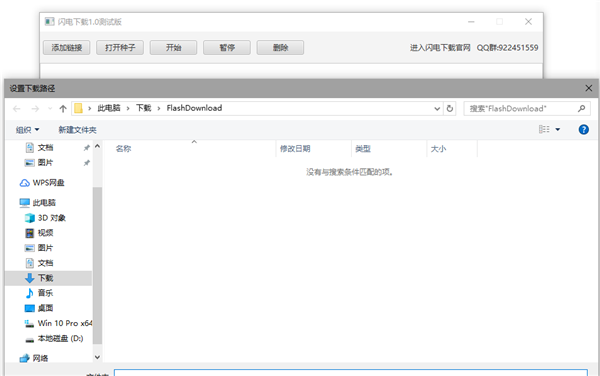This screenshot has height=376, width=600.
Task: Select 下载 in the address breadcrumb
Action: click(x=143, y=108)
